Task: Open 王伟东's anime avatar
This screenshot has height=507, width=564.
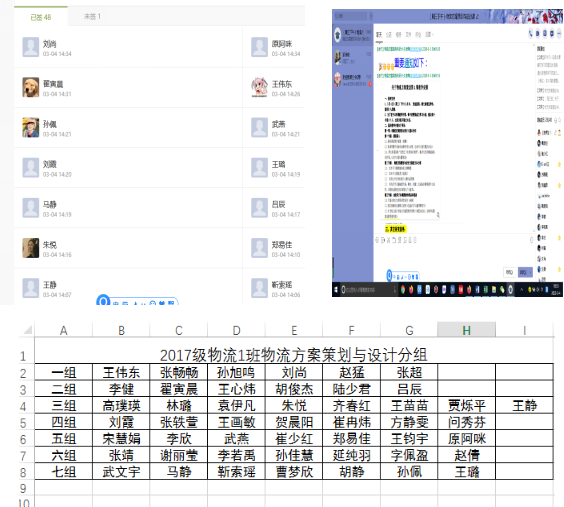Action: click(x=259, y=87)
